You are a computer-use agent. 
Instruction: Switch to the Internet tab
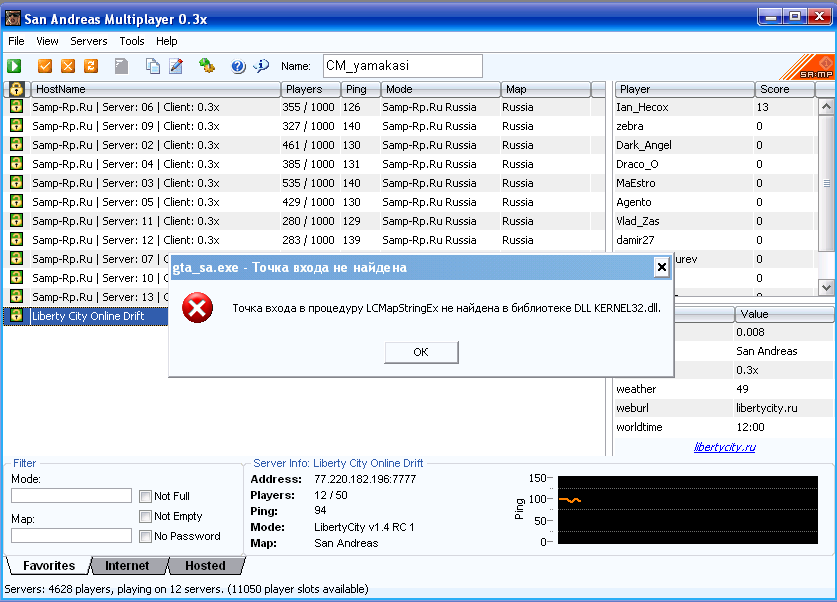point(127,565)
